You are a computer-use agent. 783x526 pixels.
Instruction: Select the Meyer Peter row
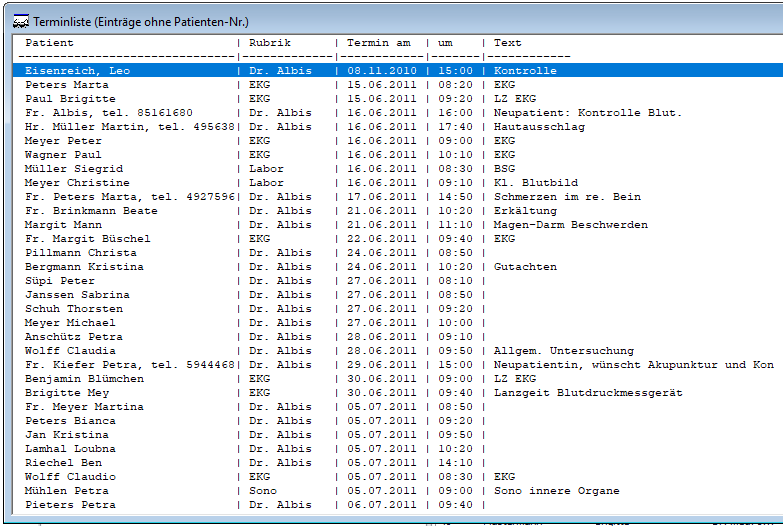(x=397, y=140)
